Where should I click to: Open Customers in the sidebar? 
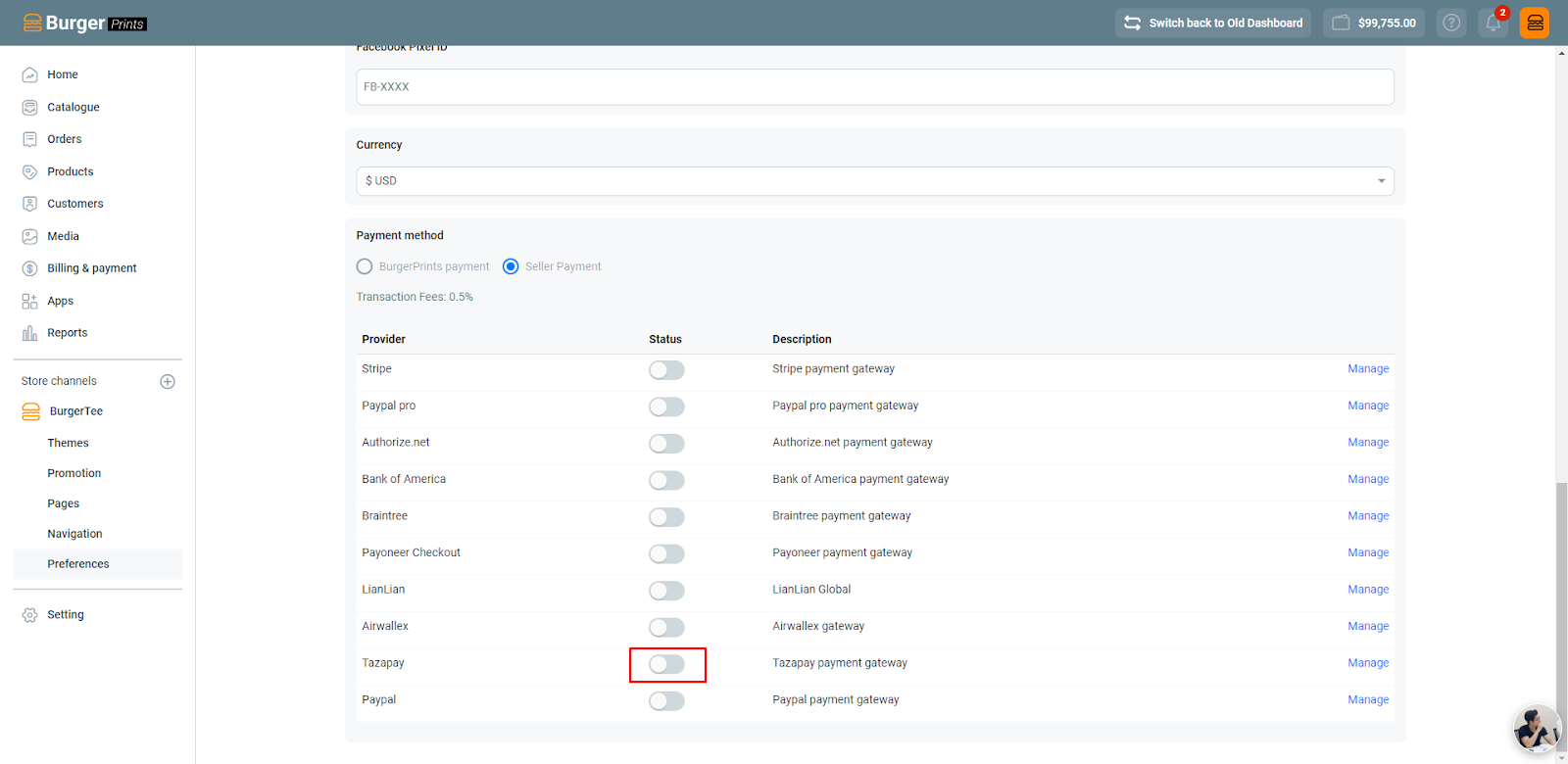tap(75, 204)
